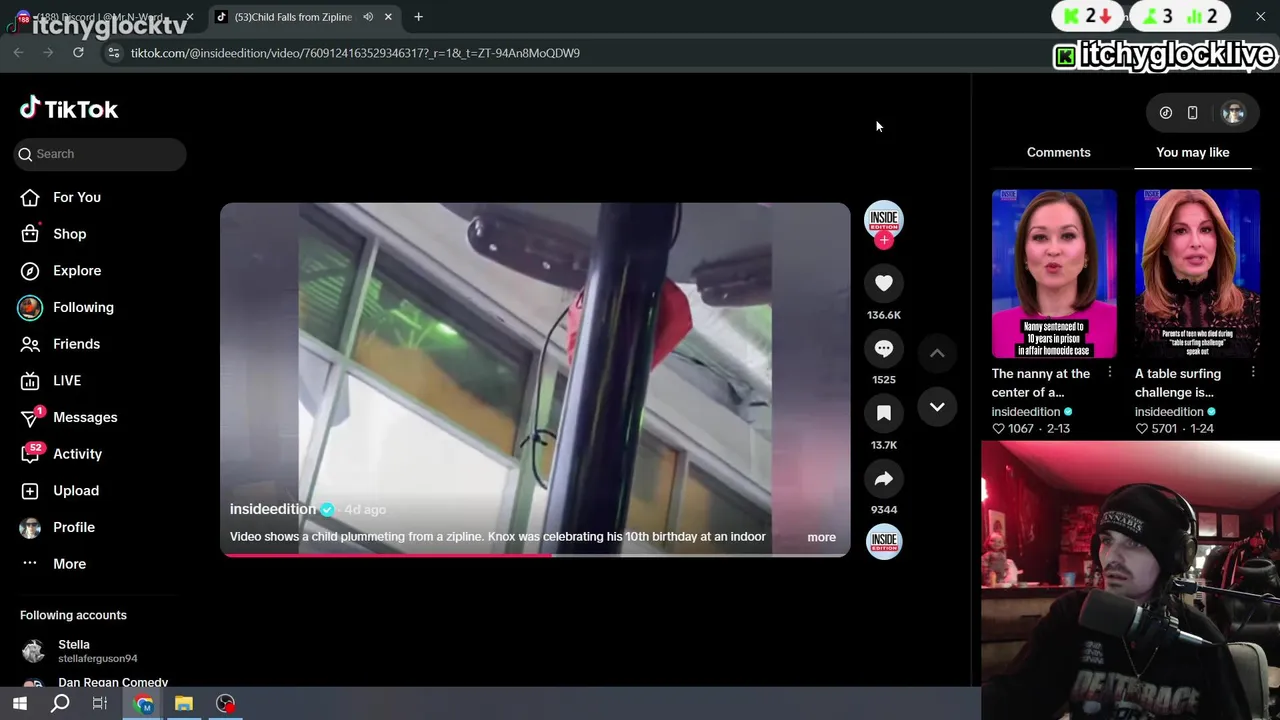Open options for table surfing video

tap(1253, 372)
